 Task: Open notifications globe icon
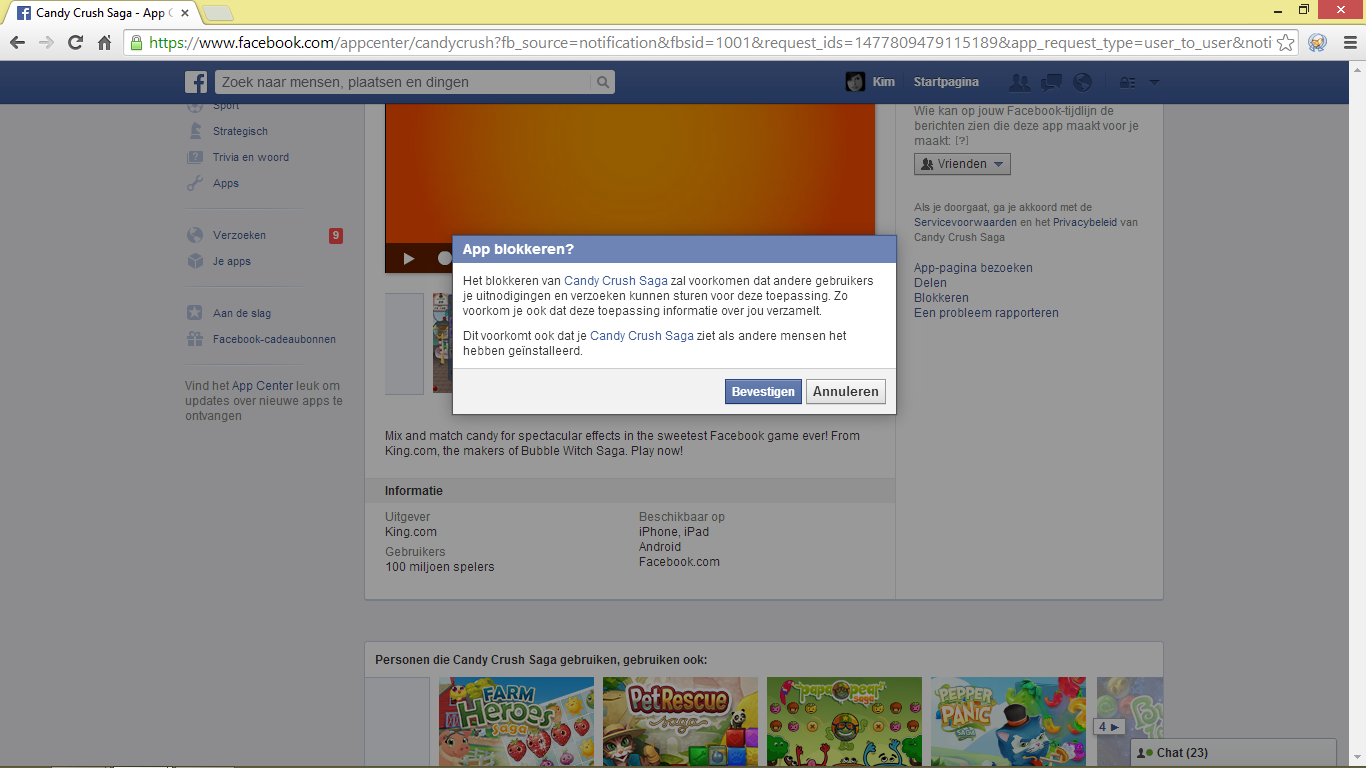pos(1082,82)
